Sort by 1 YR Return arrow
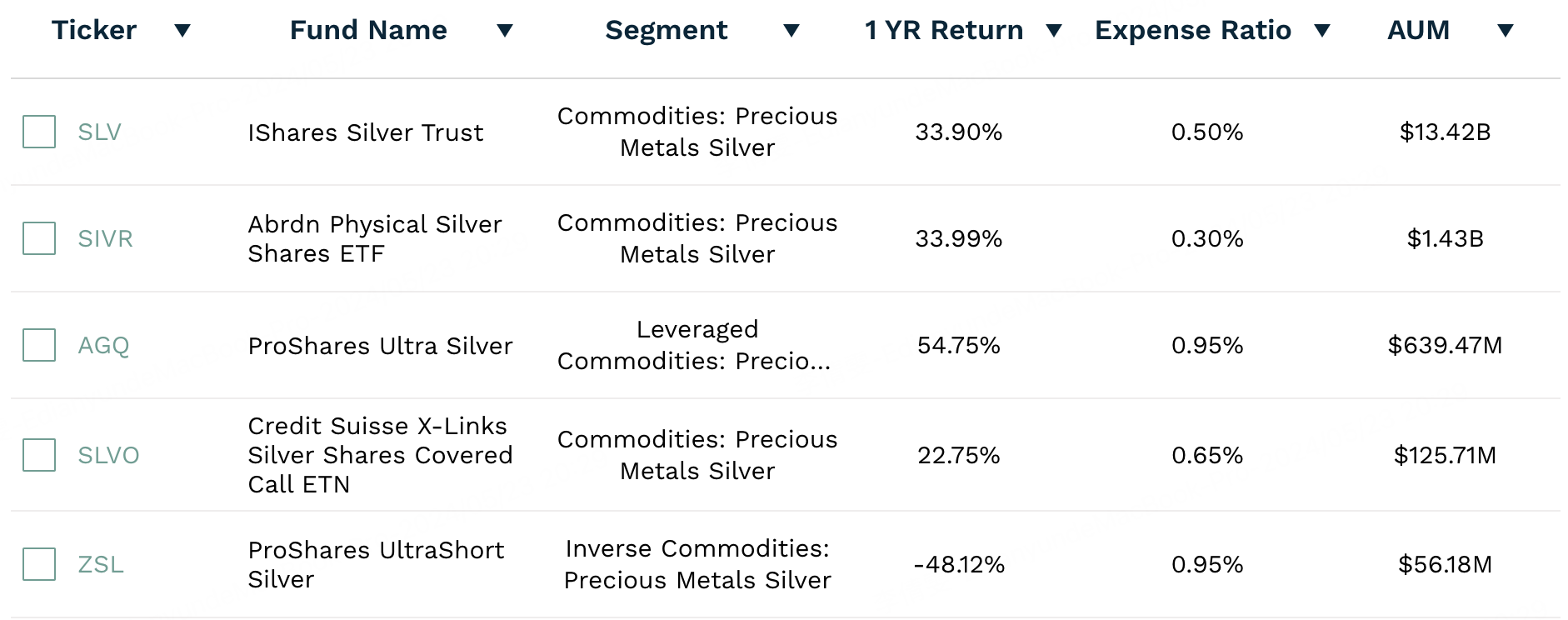The image size is (1568, 620). [1054, 31]
